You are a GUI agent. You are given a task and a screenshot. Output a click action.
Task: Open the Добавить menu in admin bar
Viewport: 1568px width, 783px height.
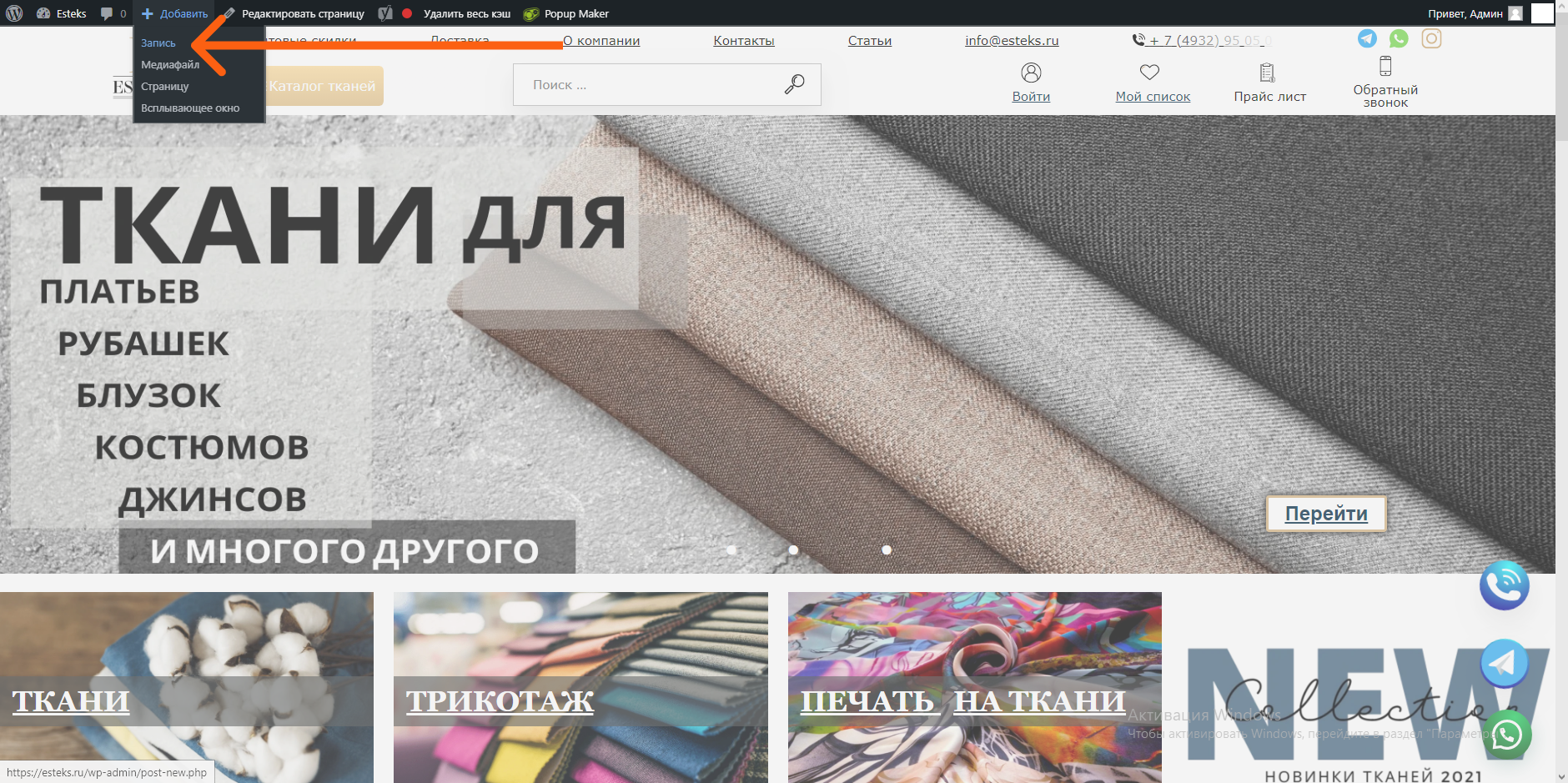pyautogui.click(x=175, y=13)
